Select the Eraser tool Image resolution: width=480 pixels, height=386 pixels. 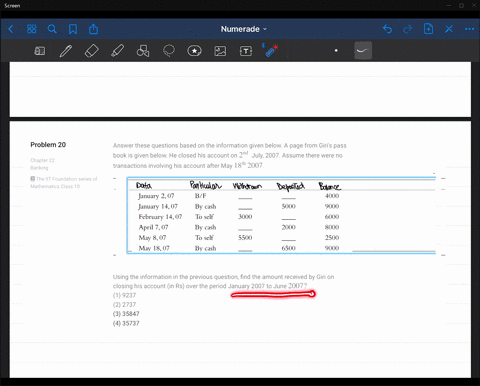(x=92, y=51)
